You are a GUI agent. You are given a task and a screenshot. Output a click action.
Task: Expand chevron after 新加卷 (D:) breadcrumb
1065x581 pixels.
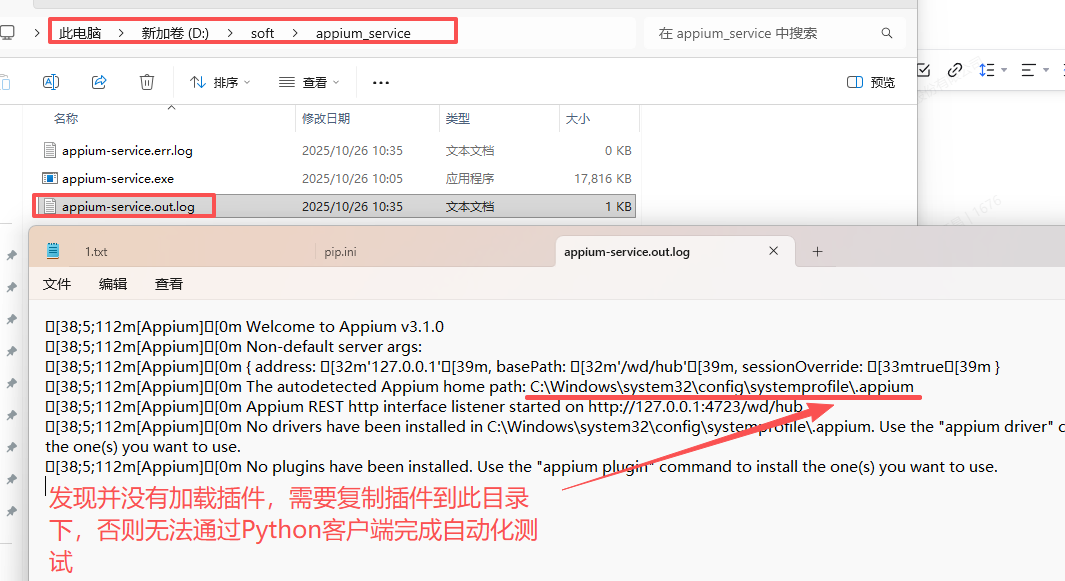pos(230,33)
